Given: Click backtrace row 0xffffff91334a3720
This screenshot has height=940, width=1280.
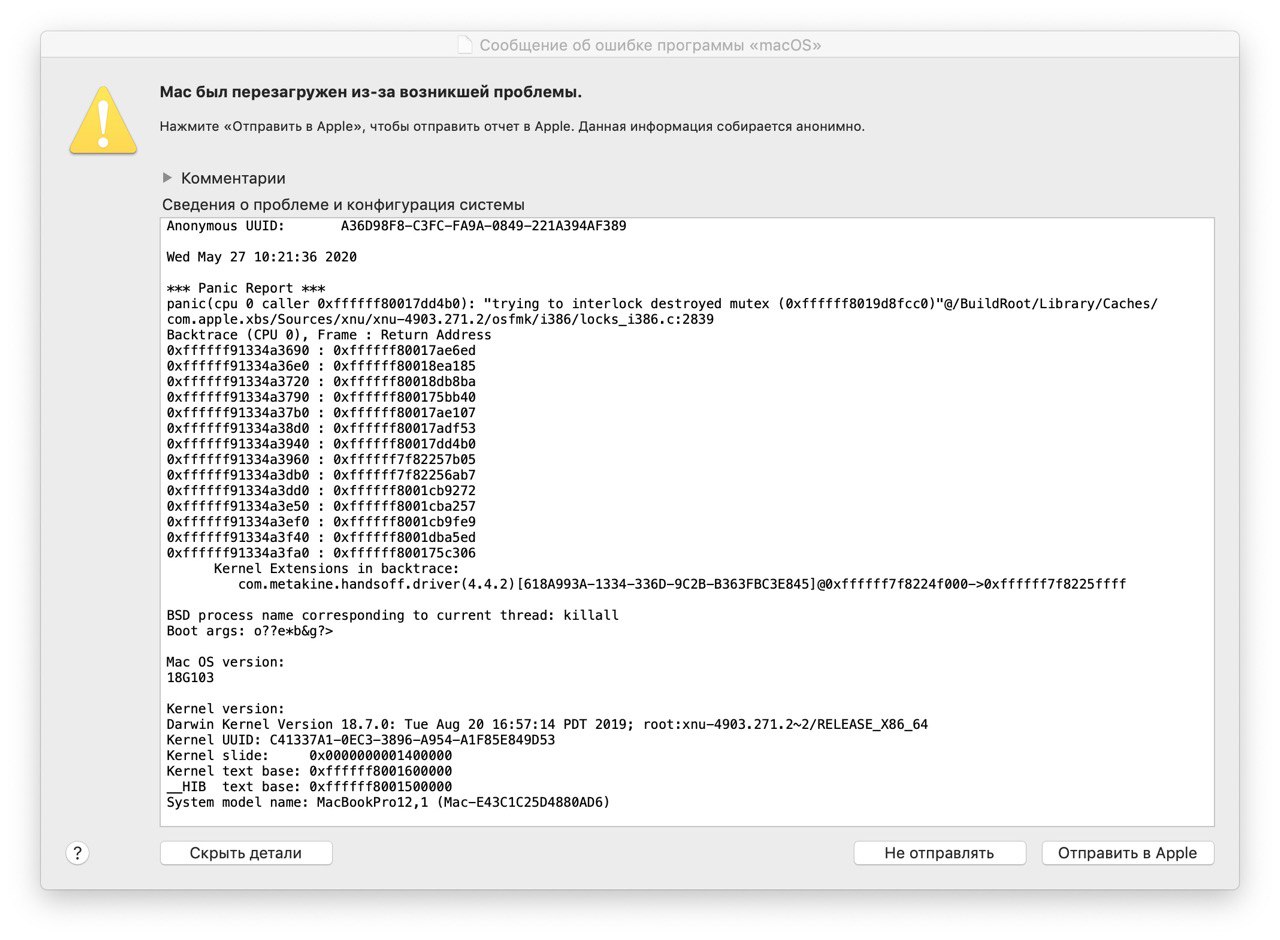Looking at the screenshot, I should point(321,381).
